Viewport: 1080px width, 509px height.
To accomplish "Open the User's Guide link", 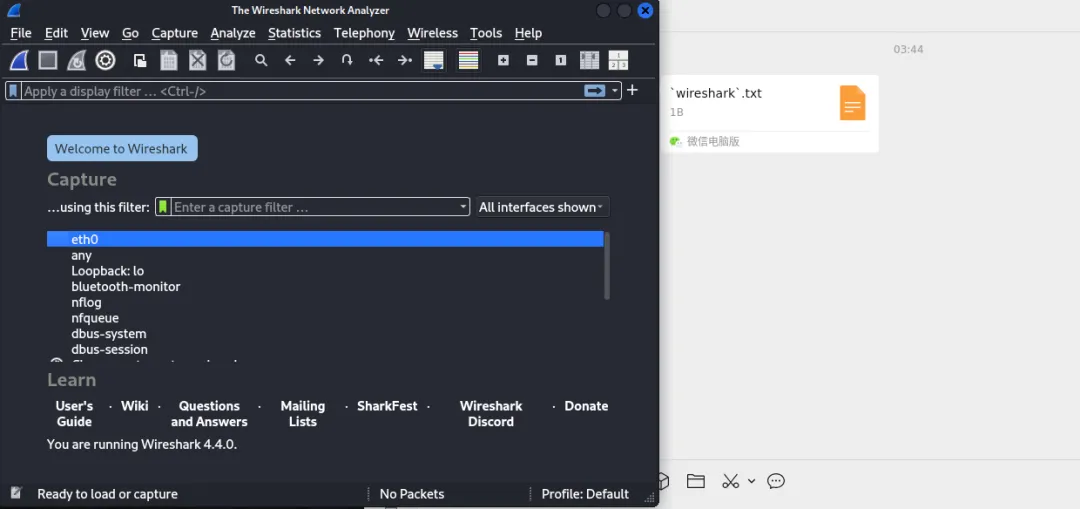I will [74, 413].
